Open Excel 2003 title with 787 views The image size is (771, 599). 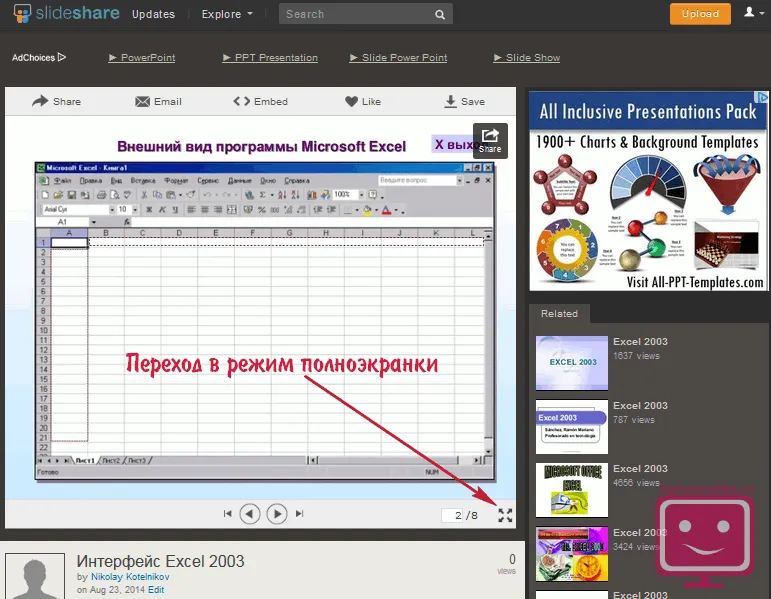tap(640, 405)
